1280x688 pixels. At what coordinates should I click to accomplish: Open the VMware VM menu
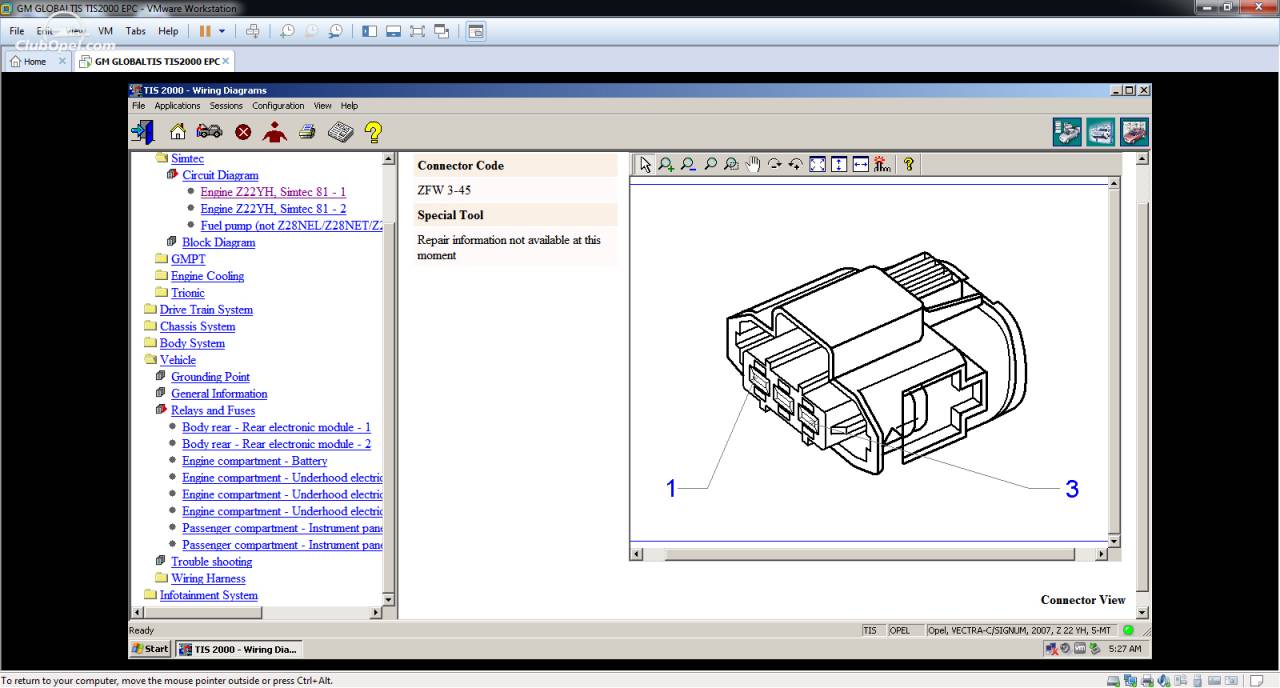click(x=105, y=31)
